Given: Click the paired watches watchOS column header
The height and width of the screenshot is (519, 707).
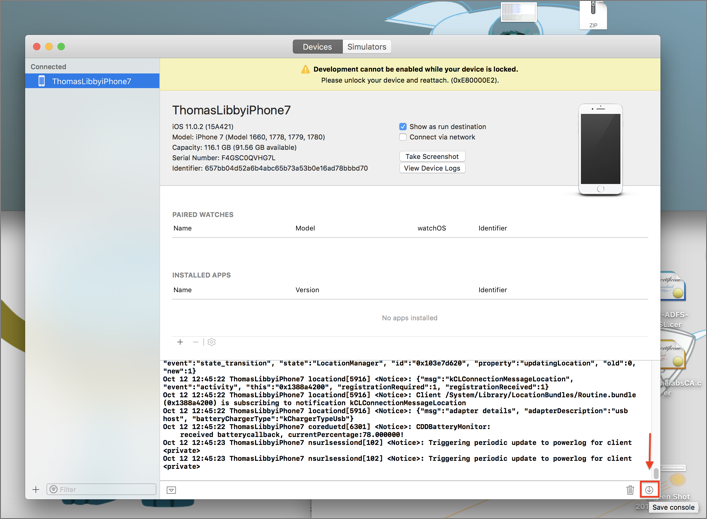Looking at the screenshot, I should (432, 228).
